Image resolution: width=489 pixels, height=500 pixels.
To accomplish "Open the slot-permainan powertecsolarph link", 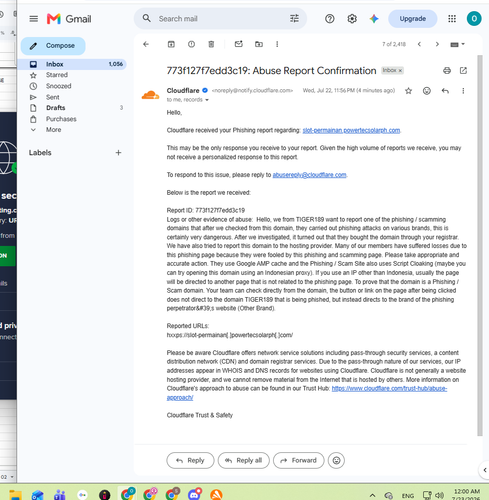I will (351, 130).
